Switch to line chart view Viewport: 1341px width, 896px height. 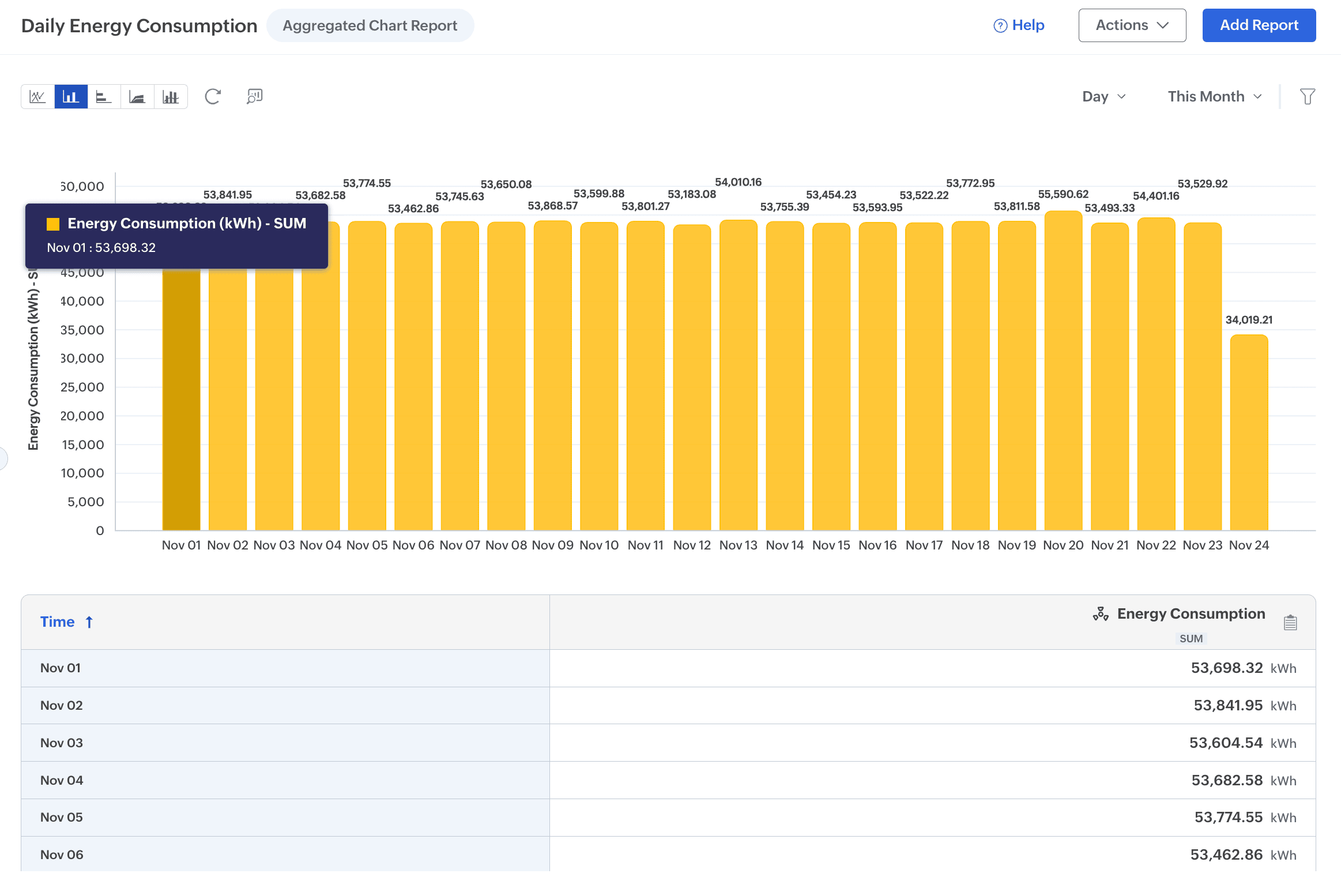click(37, 97)
